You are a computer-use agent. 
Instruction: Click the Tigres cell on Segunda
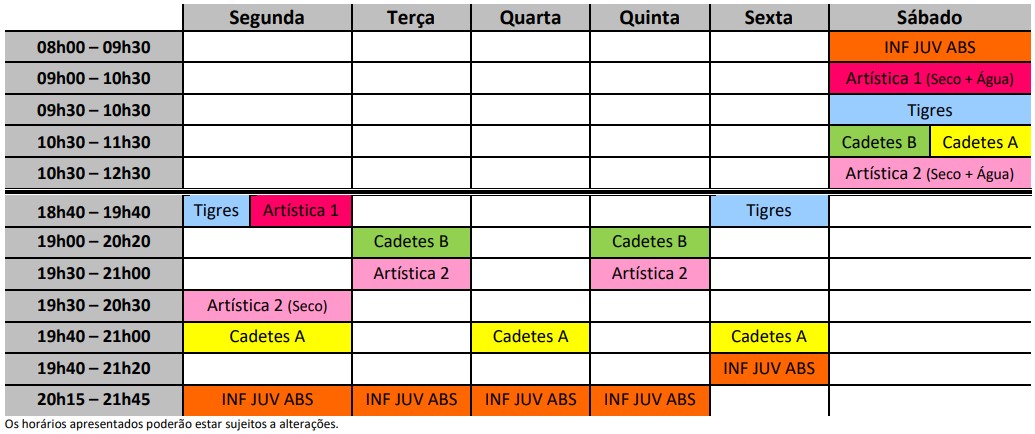pyautogui.click(x=216, y=211)
